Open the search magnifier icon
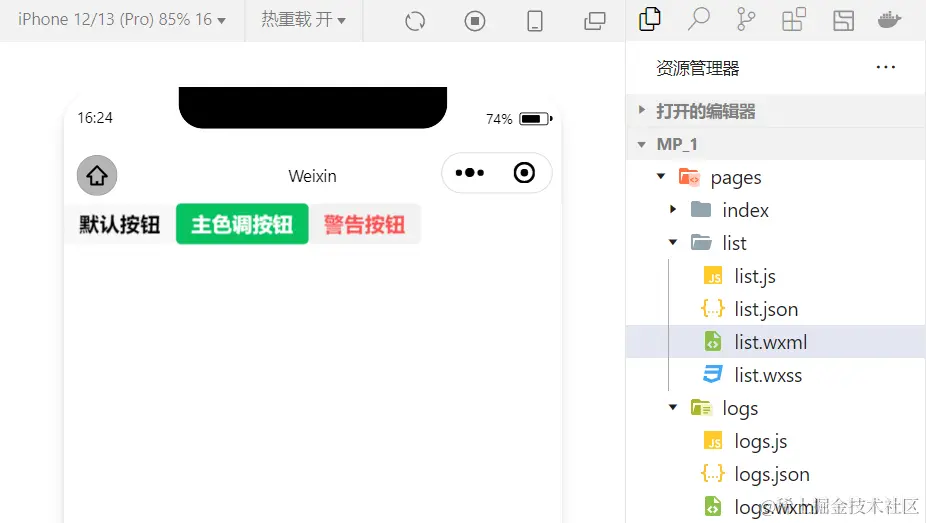This screenshot has height=523, width=926. [698, 19]
